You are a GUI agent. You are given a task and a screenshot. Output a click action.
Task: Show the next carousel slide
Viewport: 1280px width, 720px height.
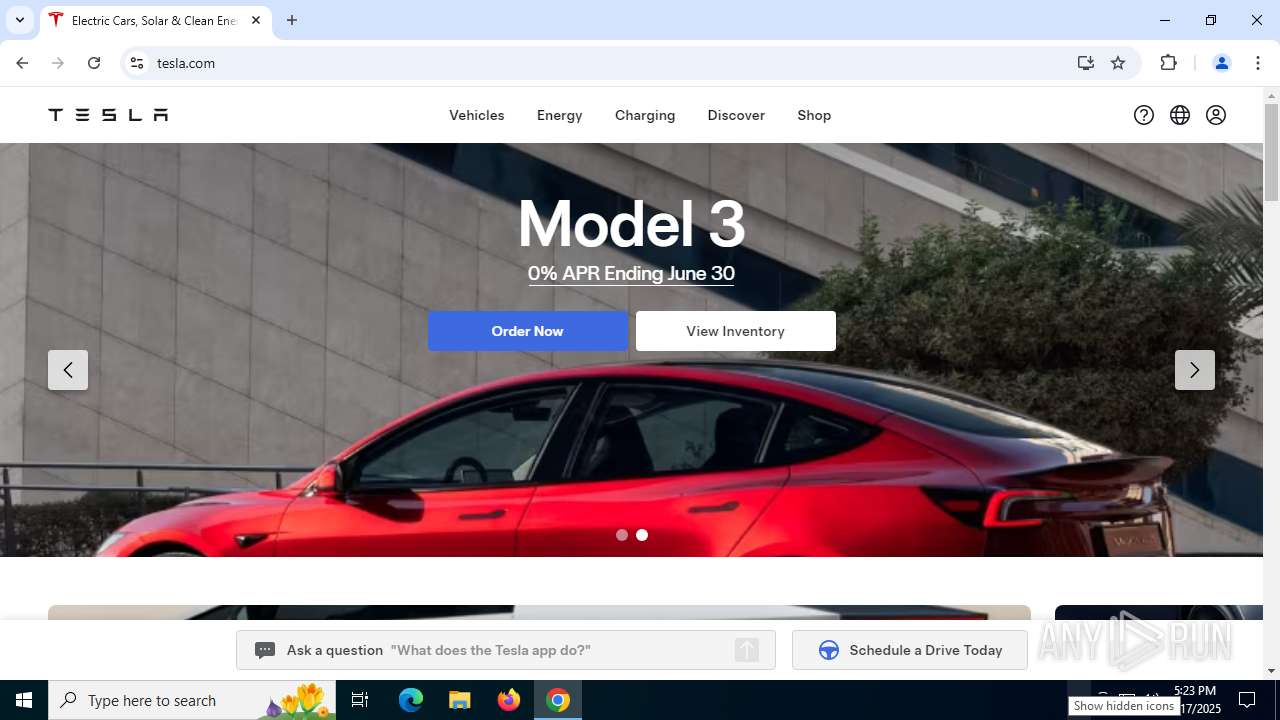(1195, 370)
